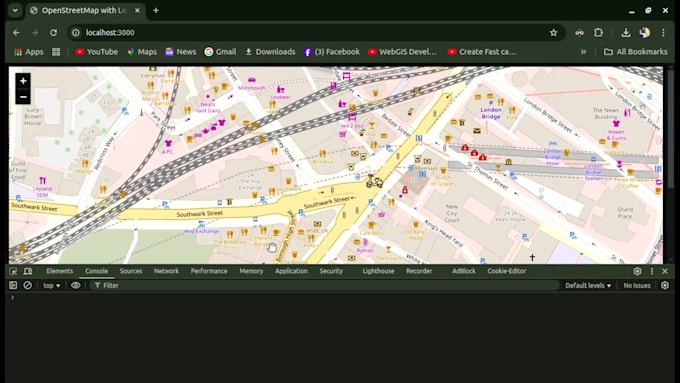Open the Create Fast ca... bookmark
Viewport: 680px width, 383px height.
pyautogui.click(x=482, y=52)
